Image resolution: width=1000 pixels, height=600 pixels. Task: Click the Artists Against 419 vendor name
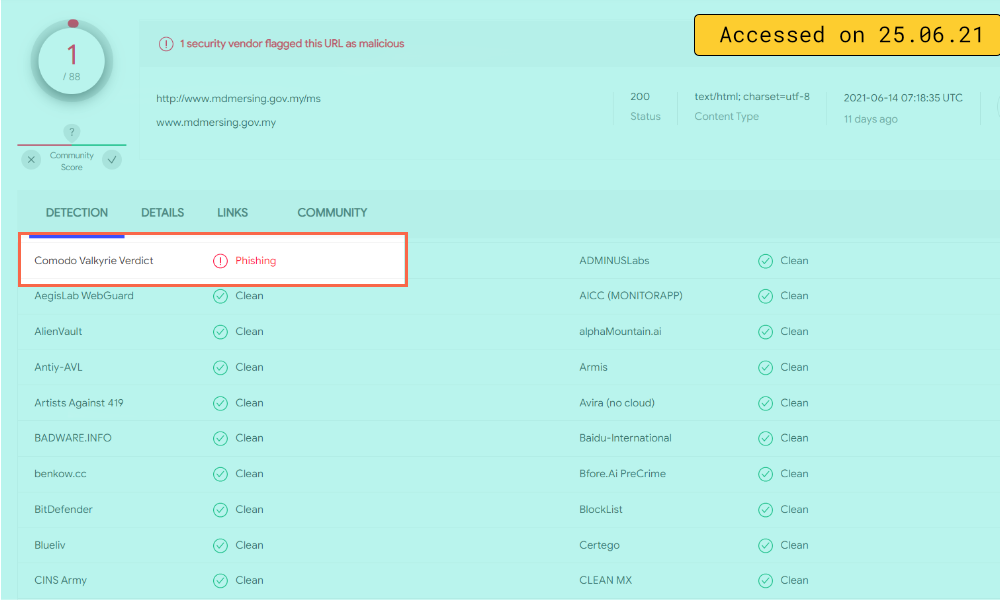pyautogui.click(x=79, y=403)
